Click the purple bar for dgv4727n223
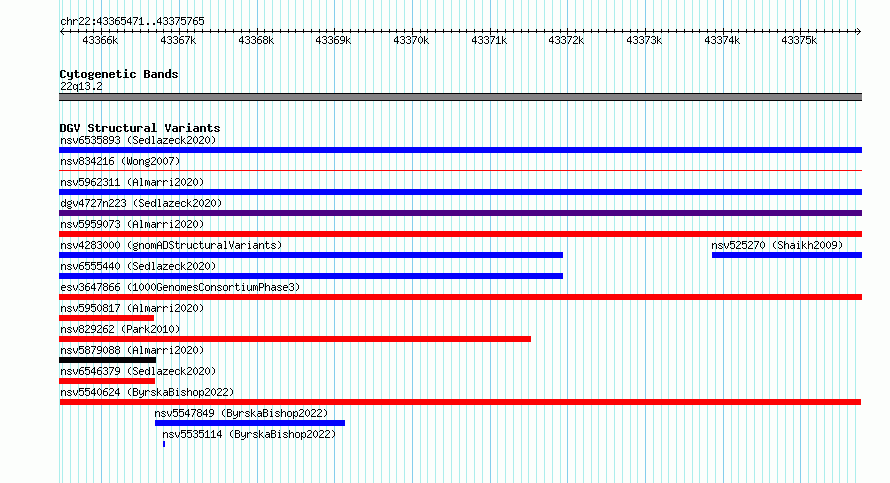The image size is (890, 483). (x=460, y=213)
